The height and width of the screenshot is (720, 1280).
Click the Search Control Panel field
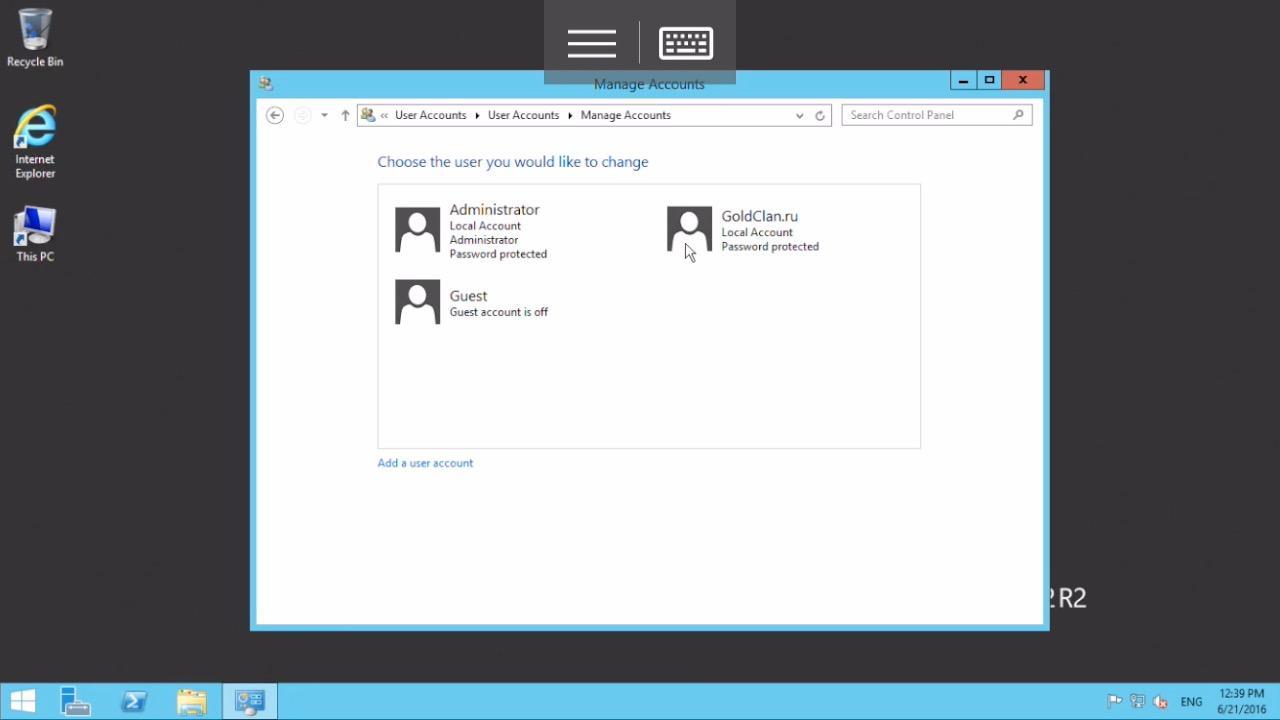point(937,115)
